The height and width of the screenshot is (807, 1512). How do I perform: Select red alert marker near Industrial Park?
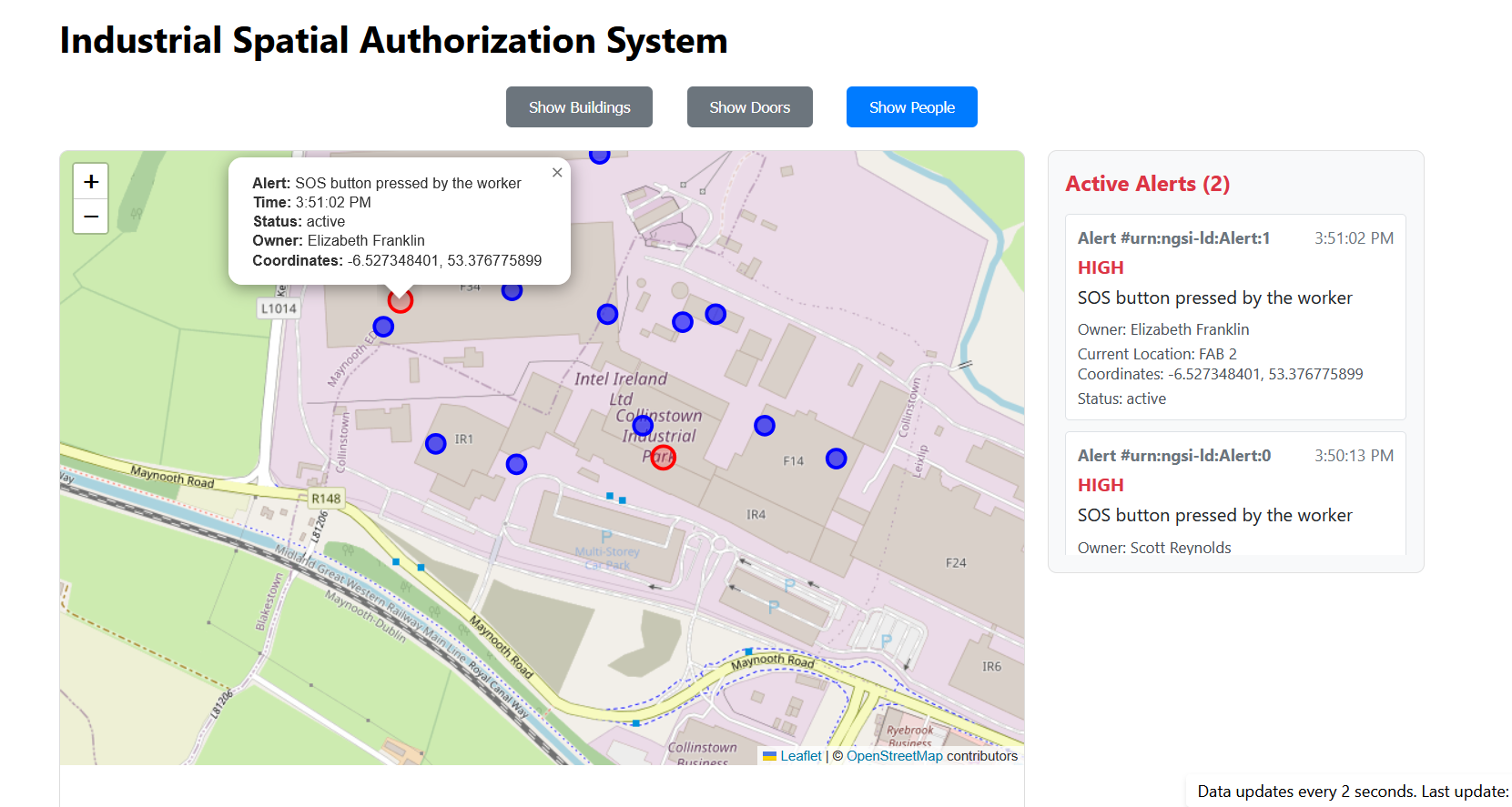[x=664, y=458]
